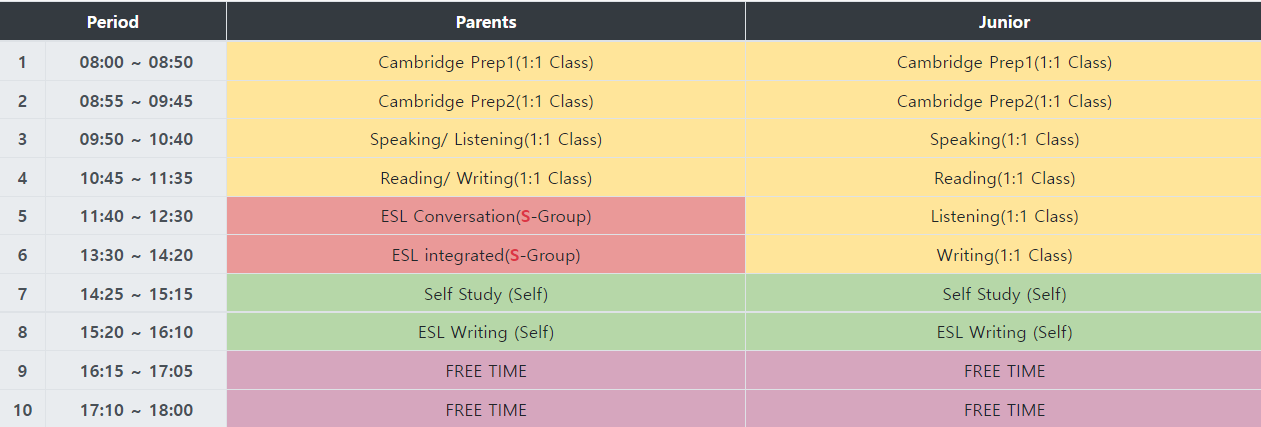Select the Junior column header
Image resolution: width=1261 pixels, height=427 pixels.
1003,21
